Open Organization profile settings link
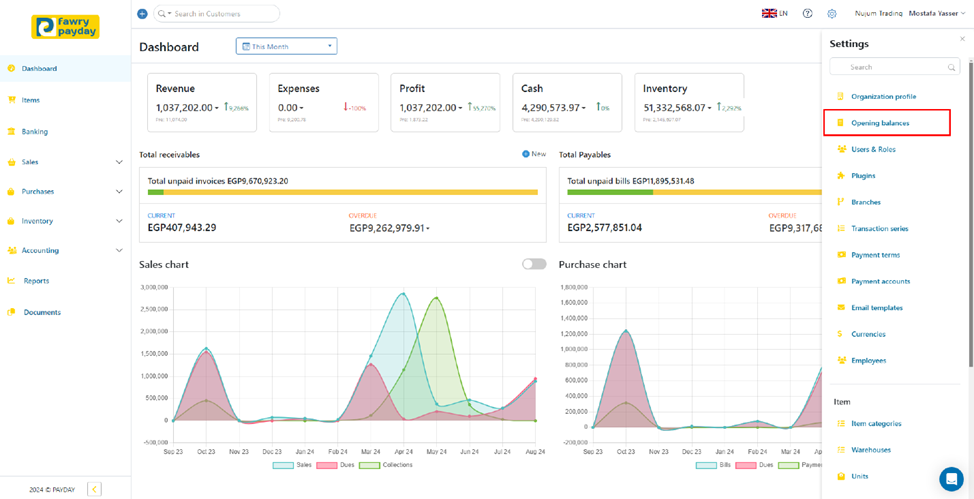 [x=883, y=96]
